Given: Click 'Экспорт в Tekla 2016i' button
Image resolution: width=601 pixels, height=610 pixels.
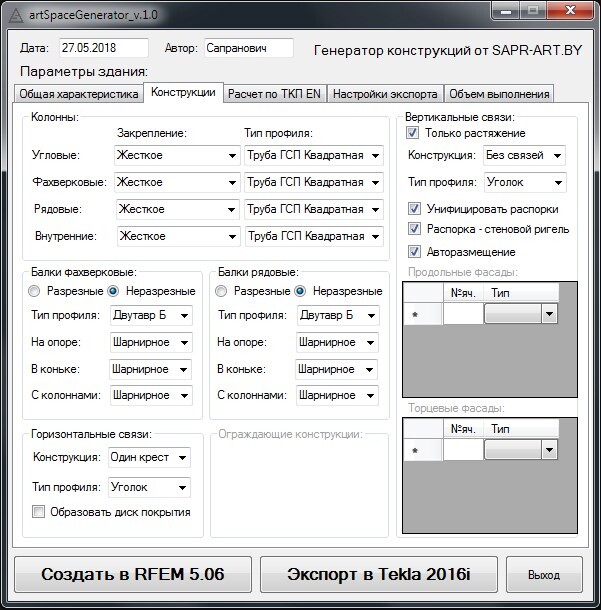Looking at the screenshot, I should click(378, 575).
